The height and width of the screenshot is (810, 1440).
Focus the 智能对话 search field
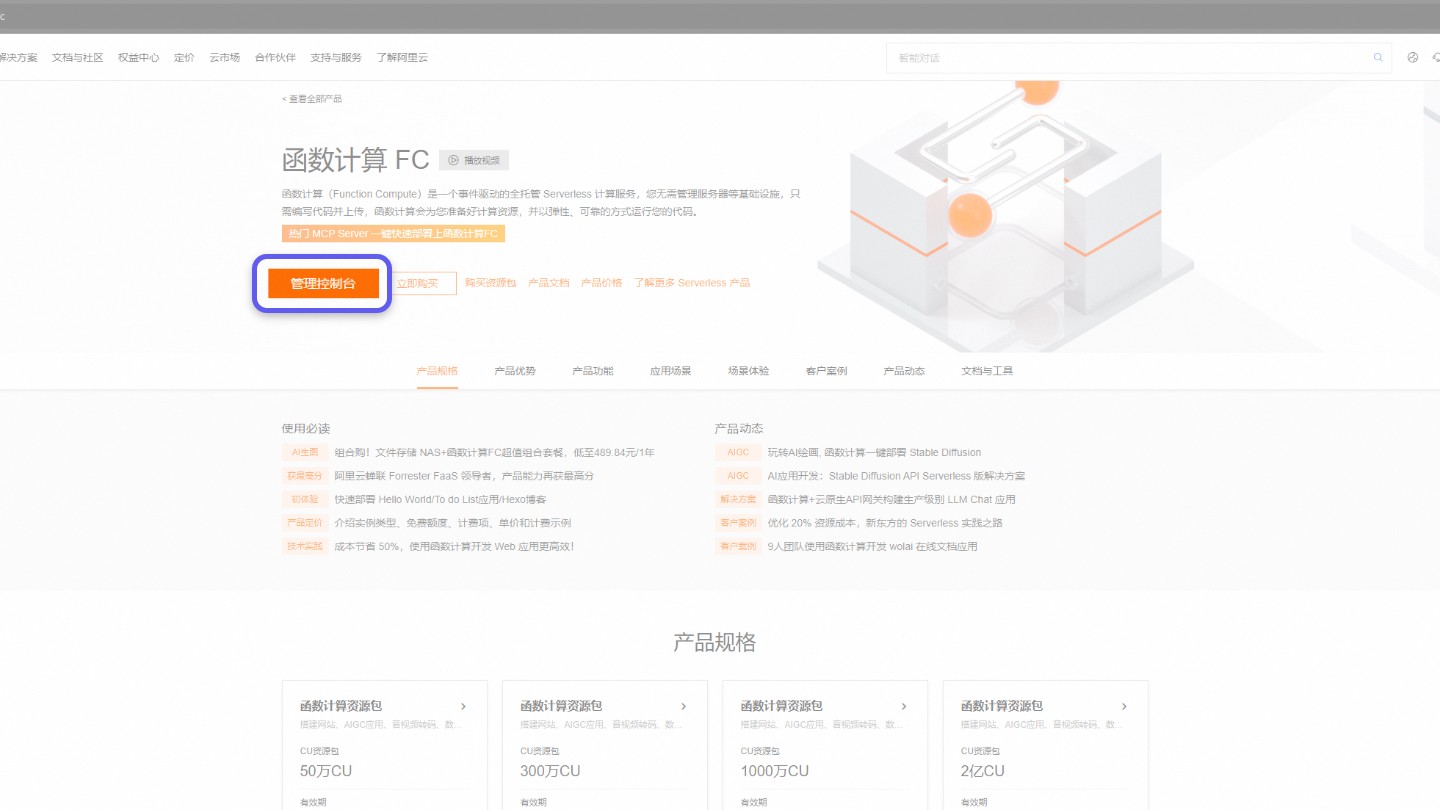coord(1139,58)
